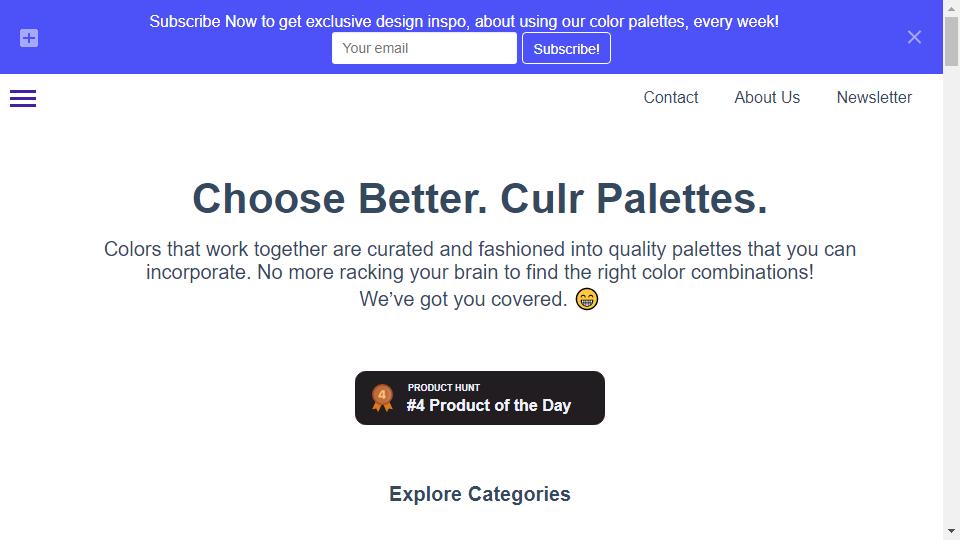960x540 pixels.
Task: Click the 'Explore Categories' heading
Action: pyautogui.click(x=480, y=494)
